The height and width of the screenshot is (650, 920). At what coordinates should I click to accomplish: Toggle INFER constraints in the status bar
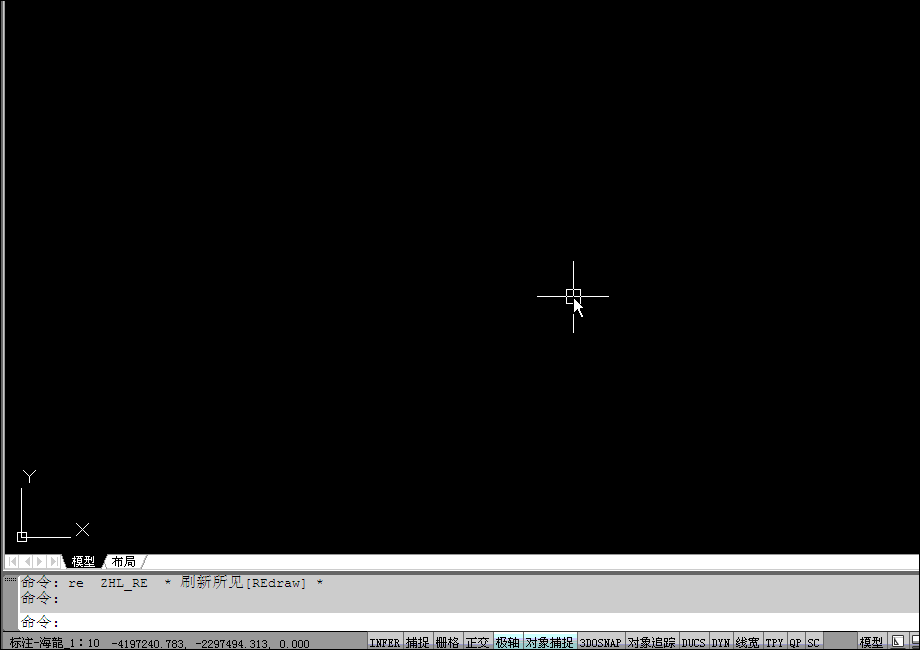384,642
